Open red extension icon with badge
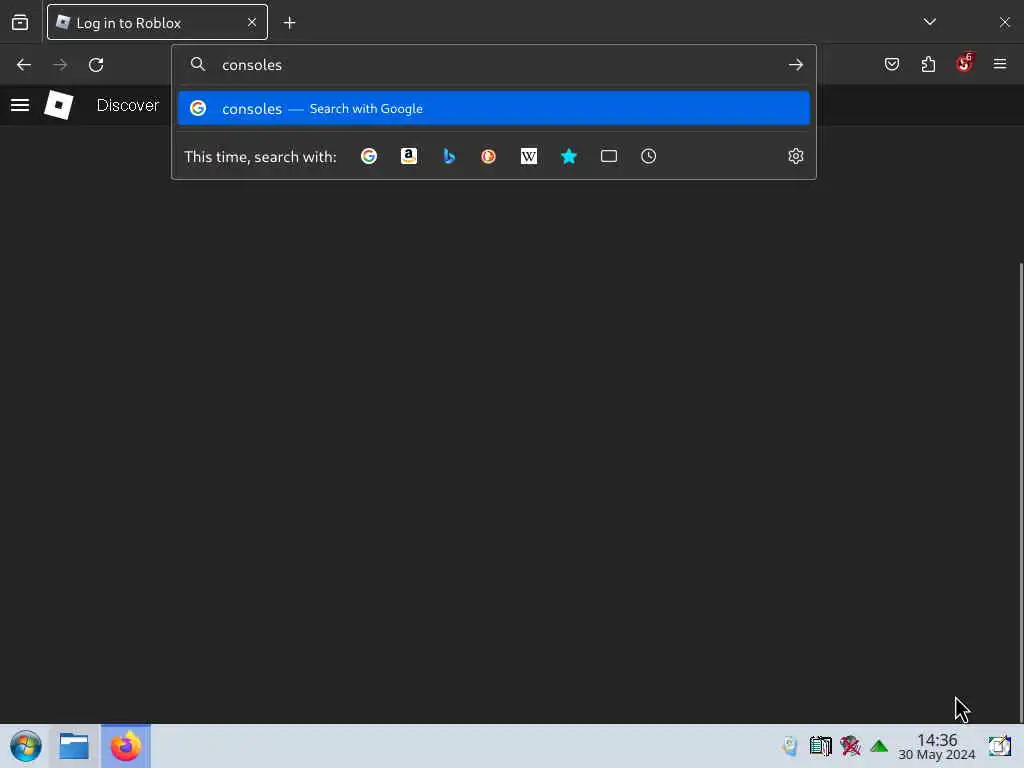Viewport: 1024px width, 768px height. [965, 63]
